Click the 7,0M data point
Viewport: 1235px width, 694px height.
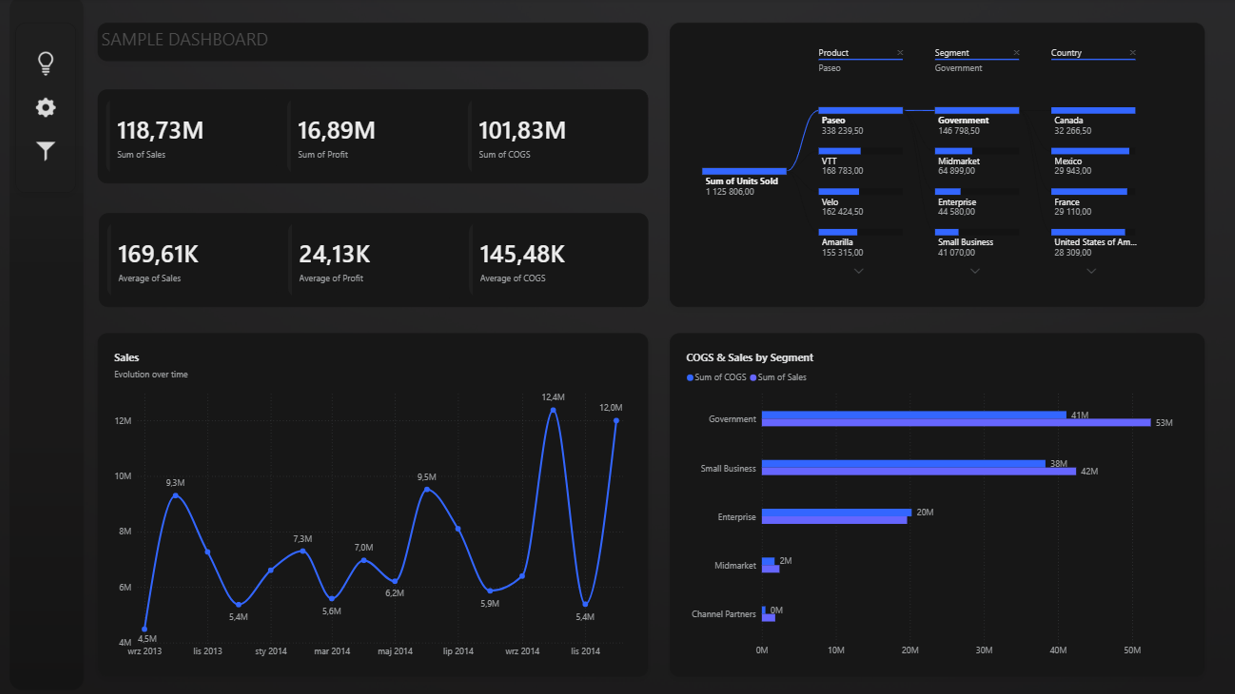[364, 560]
